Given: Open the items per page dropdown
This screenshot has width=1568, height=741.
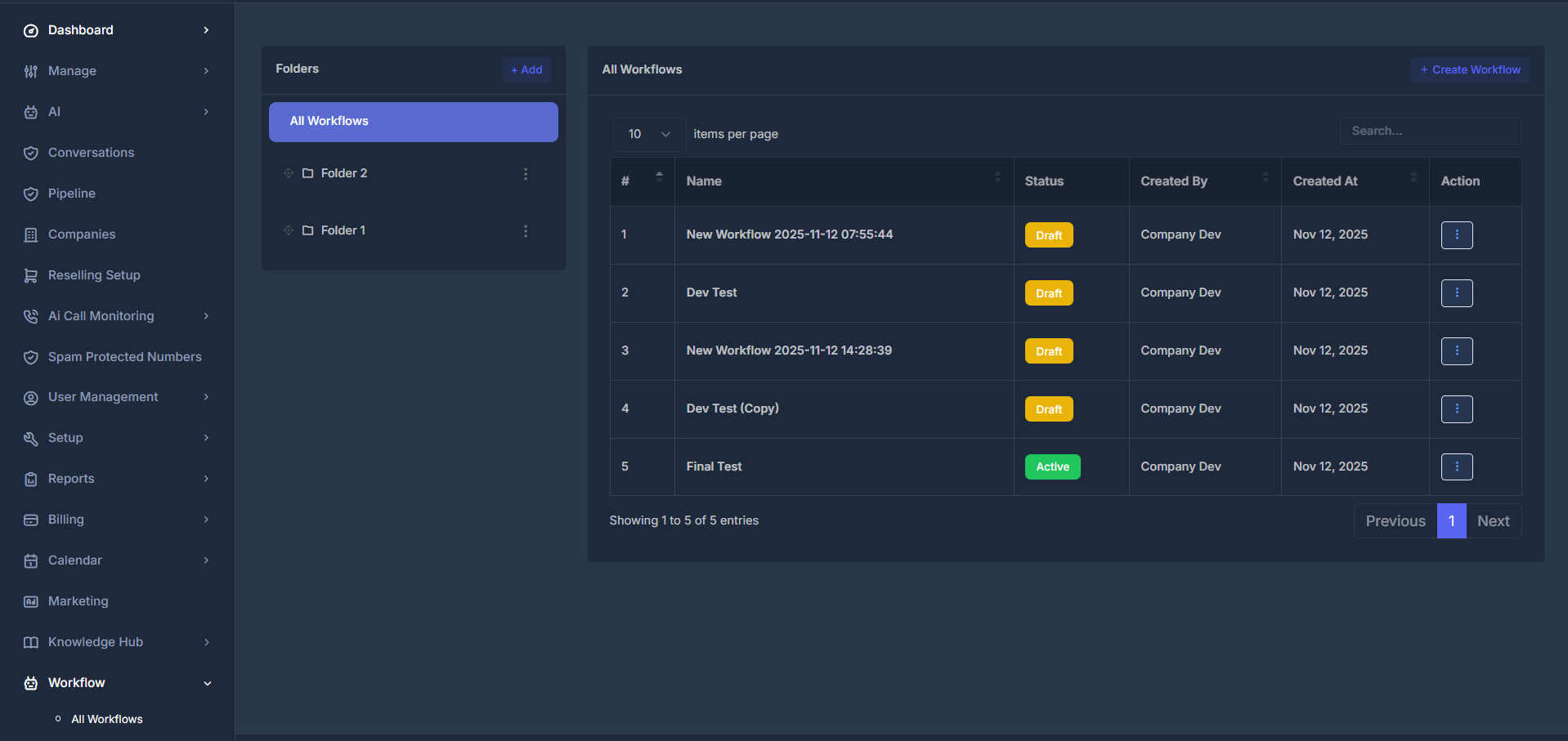Looking at the screenshot, I should pyautogui.click(x=648, y=134).
